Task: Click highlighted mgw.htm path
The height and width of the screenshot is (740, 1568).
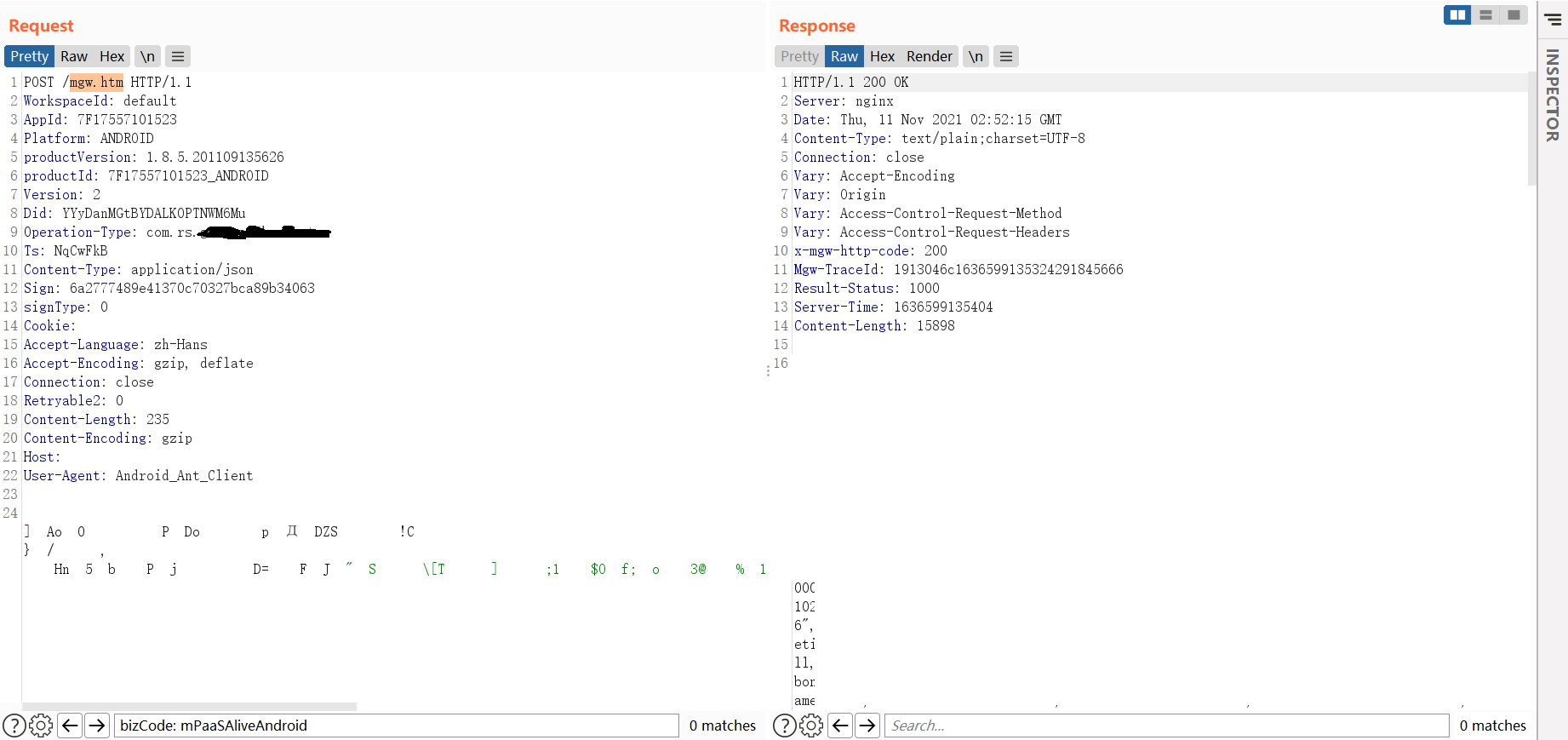Action: coord(96,82)
